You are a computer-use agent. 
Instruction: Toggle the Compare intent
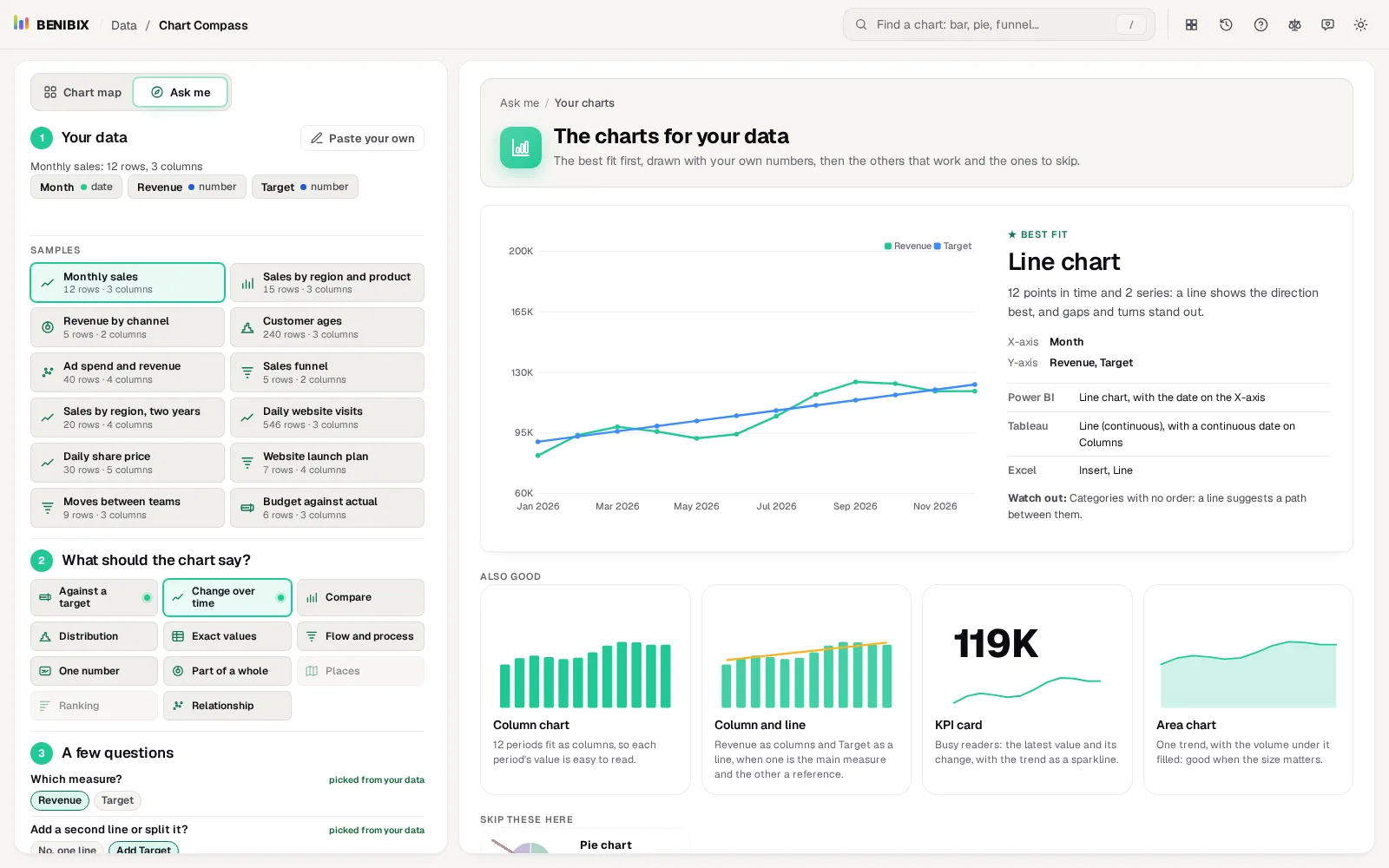tap(360, 597)
